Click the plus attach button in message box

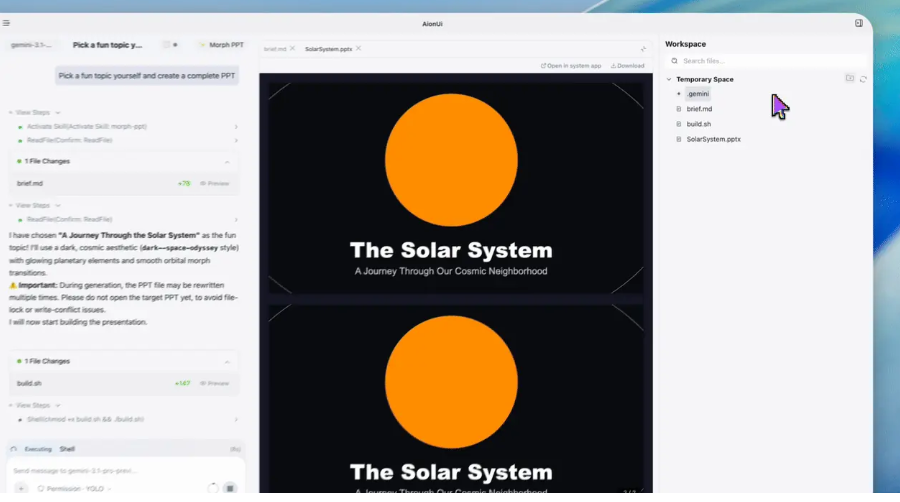tap(21, 488)
